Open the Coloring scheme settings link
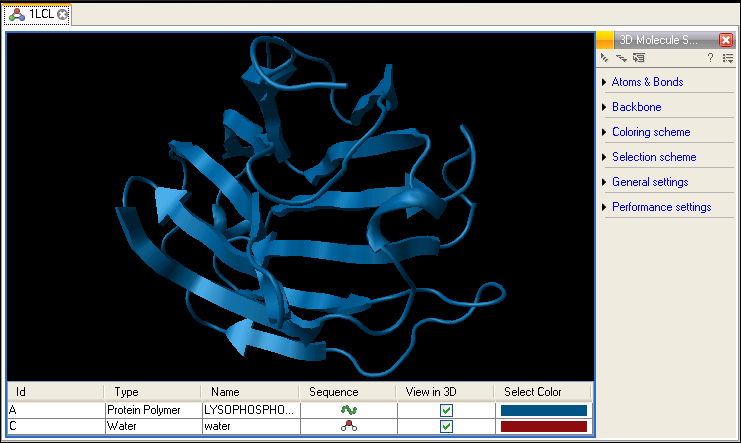 [x=651, y=132]
